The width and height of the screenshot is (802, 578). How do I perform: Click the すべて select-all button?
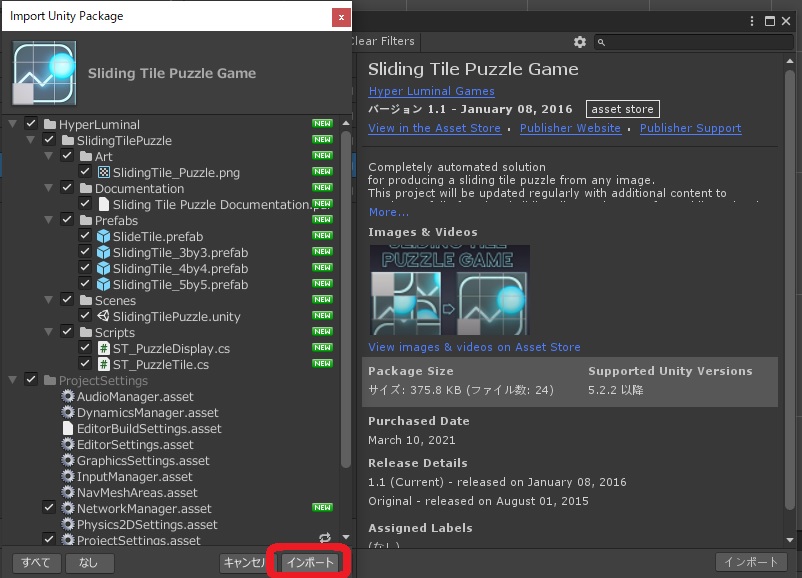(36, 563)
